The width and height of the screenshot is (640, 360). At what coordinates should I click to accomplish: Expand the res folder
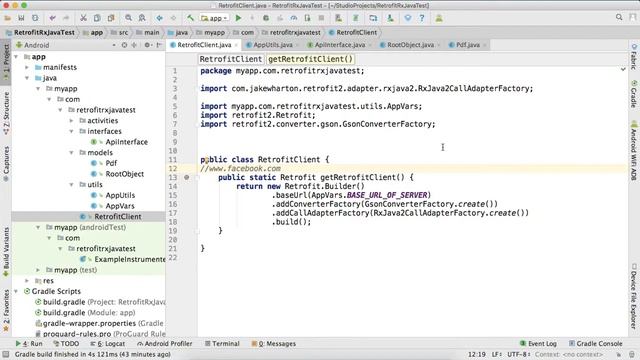tap(27, 280)
